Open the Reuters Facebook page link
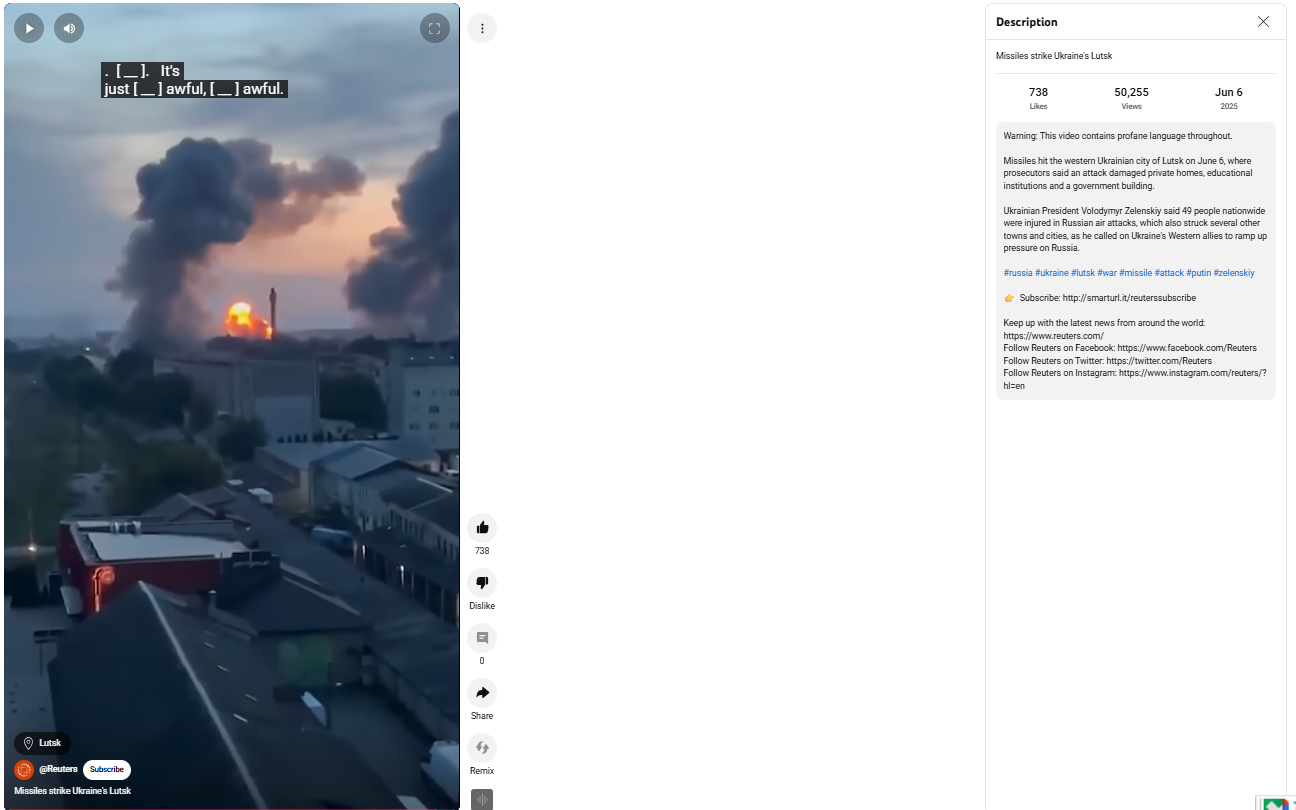Image resolution: width=1296 pixels, height=810 pixels. pos(1195,348)
